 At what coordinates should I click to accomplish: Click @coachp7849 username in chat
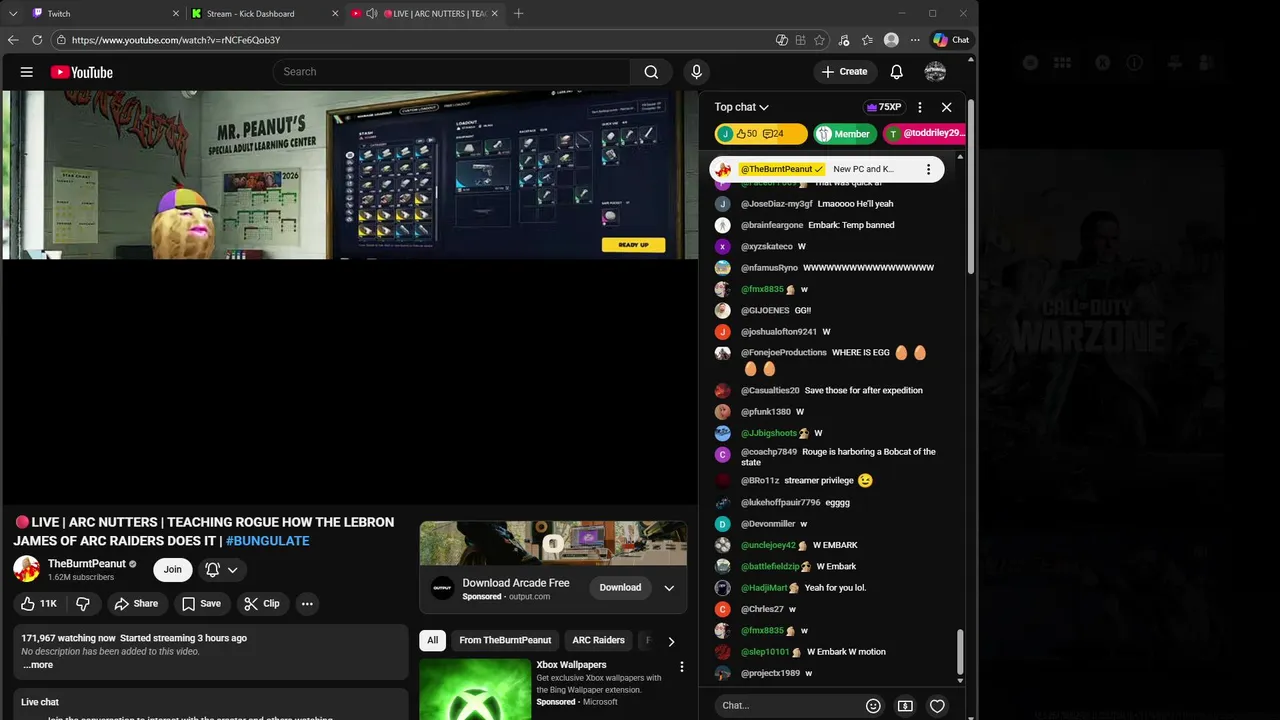pos(769,452)
